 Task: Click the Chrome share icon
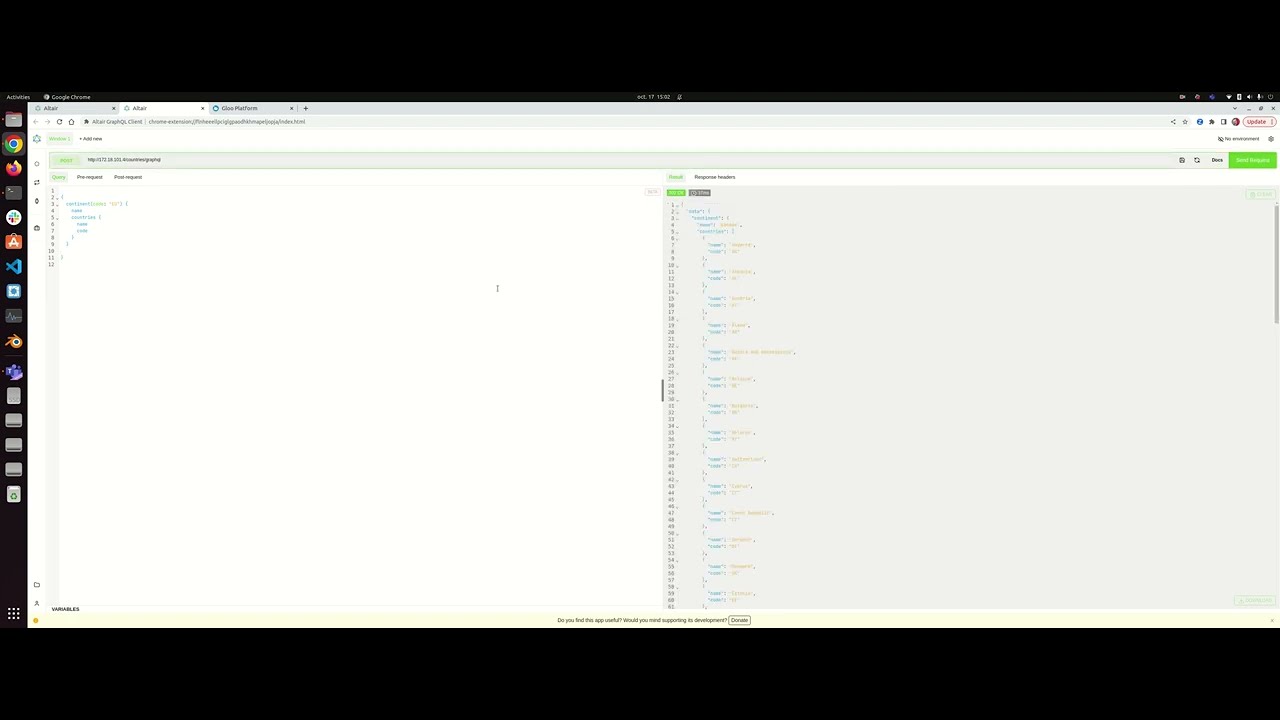pos(1173,122)
